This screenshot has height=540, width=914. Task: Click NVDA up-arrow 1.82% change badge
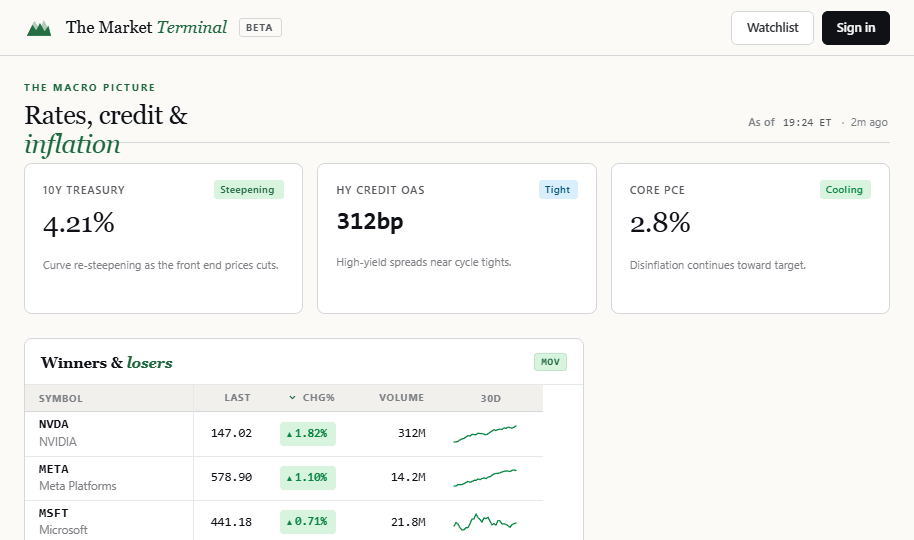(308, 434)
